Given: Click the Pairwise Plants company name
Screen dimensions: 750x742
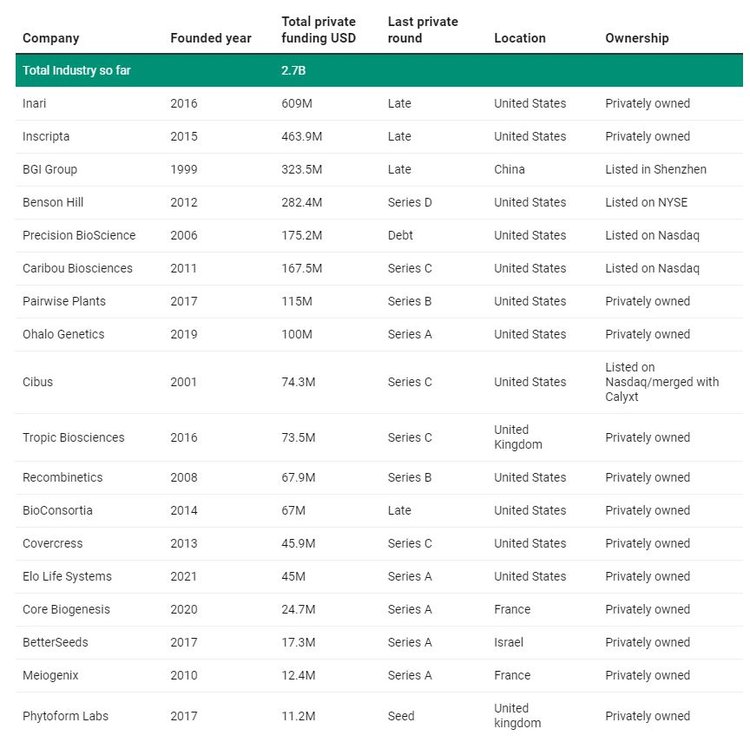Looking at the screenshot, I should (x=64, y=301).
